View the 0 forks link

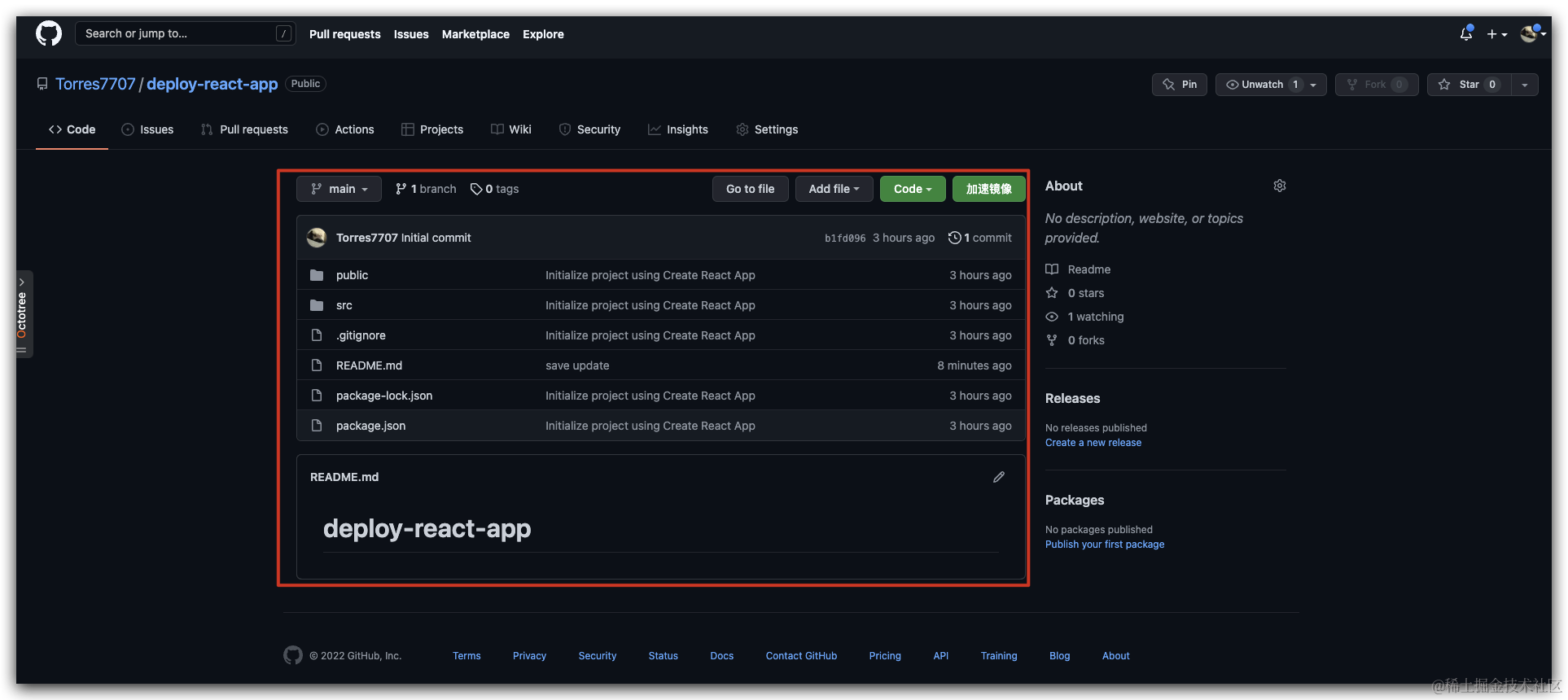[x=1075, y=340]
